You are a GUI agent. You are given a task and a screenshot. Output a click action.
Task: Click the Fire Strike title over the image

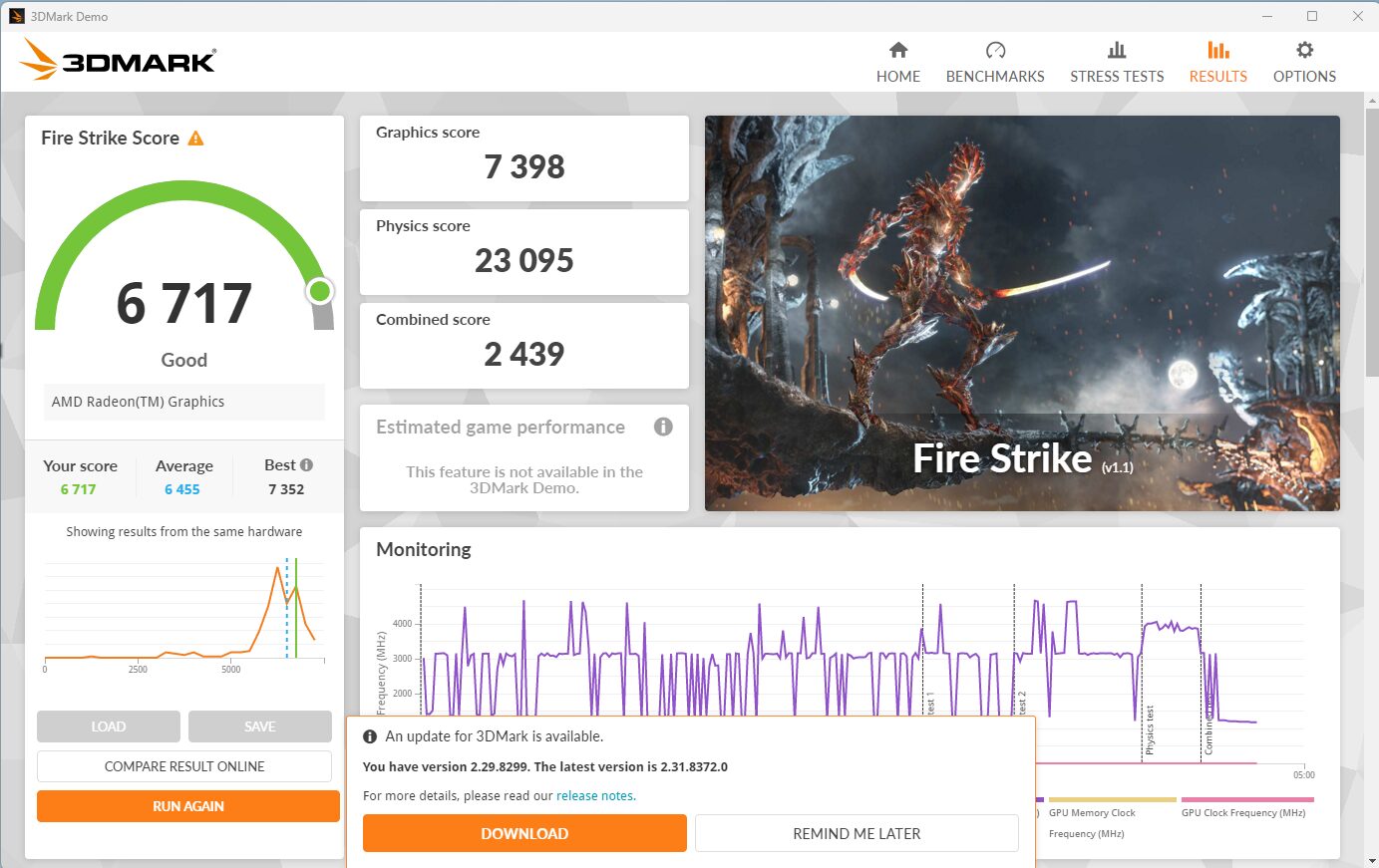tap(1003, 458)
